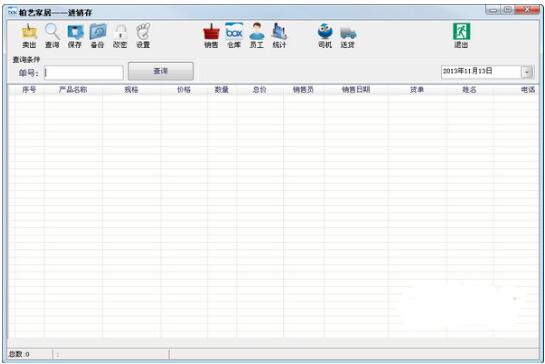The image size is (545, 364).
Task: Click the 卖出 (sell) shopping bag icon
Action: point(29,35)
